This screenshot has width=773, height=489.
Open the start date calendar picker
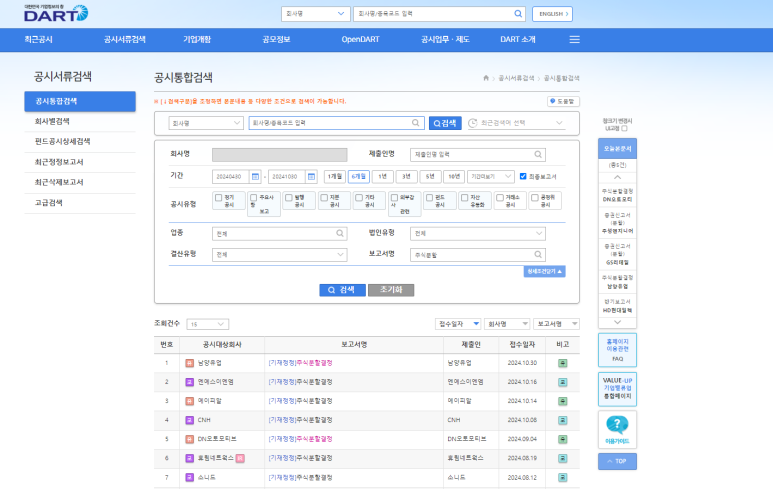(x=255, y=176)
